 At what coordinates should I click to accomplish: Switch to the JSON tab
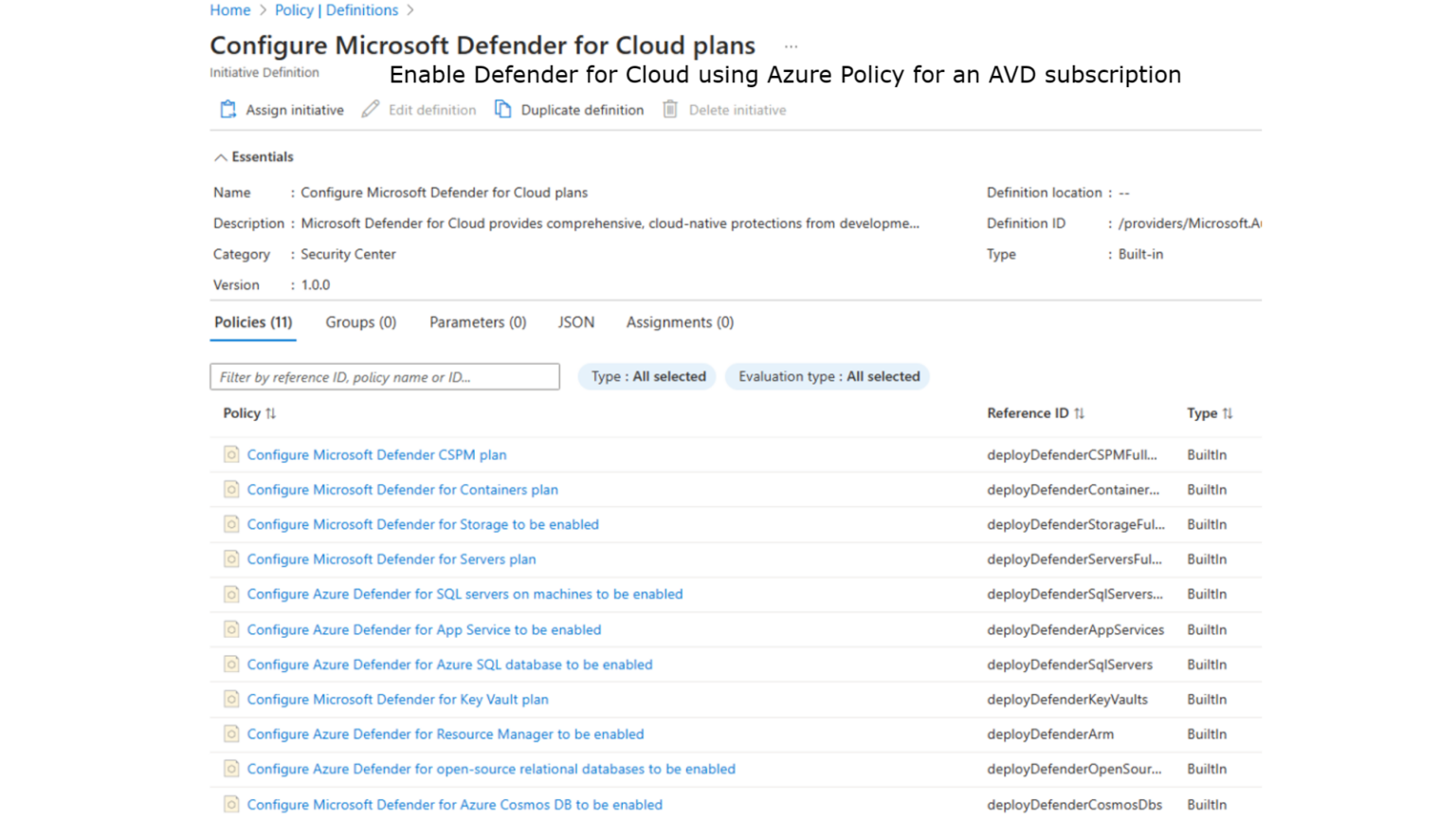(576, 322)
